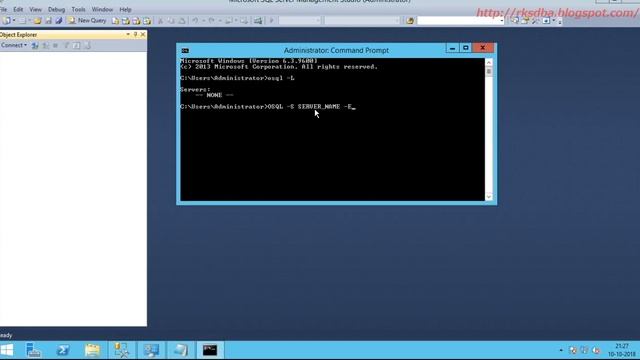
Task: Click the Command Prompt scrollbar thumb
Action: coord(489,72)
